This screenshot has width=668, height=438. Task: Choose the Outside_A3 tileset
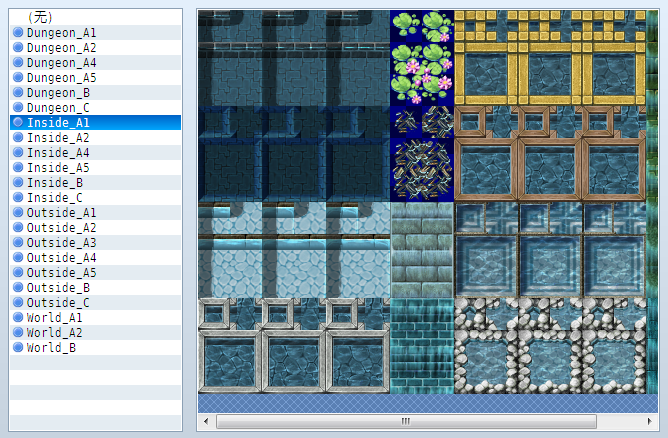pos(95,242)
